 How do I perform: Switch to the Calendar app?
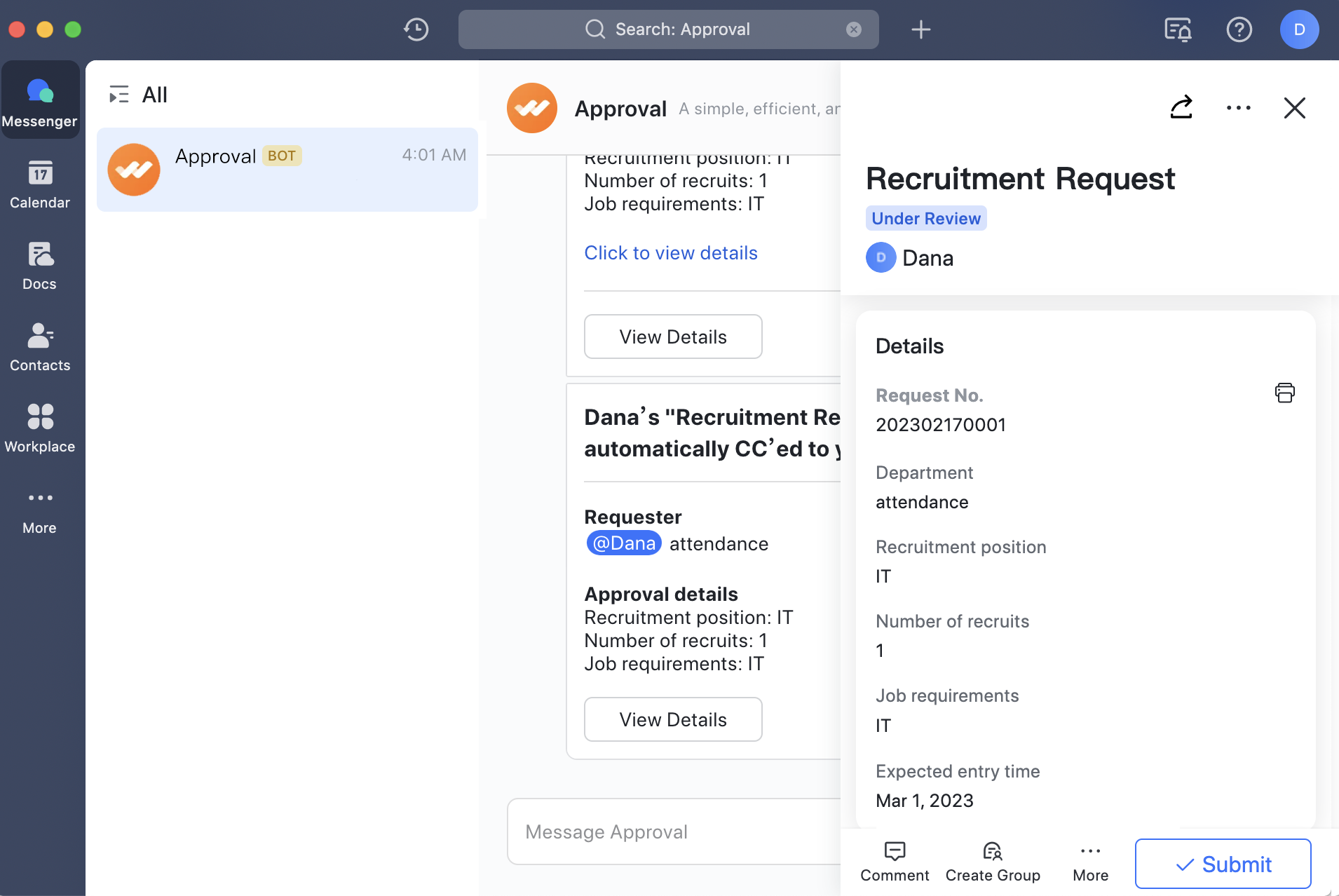pos(40,184)
